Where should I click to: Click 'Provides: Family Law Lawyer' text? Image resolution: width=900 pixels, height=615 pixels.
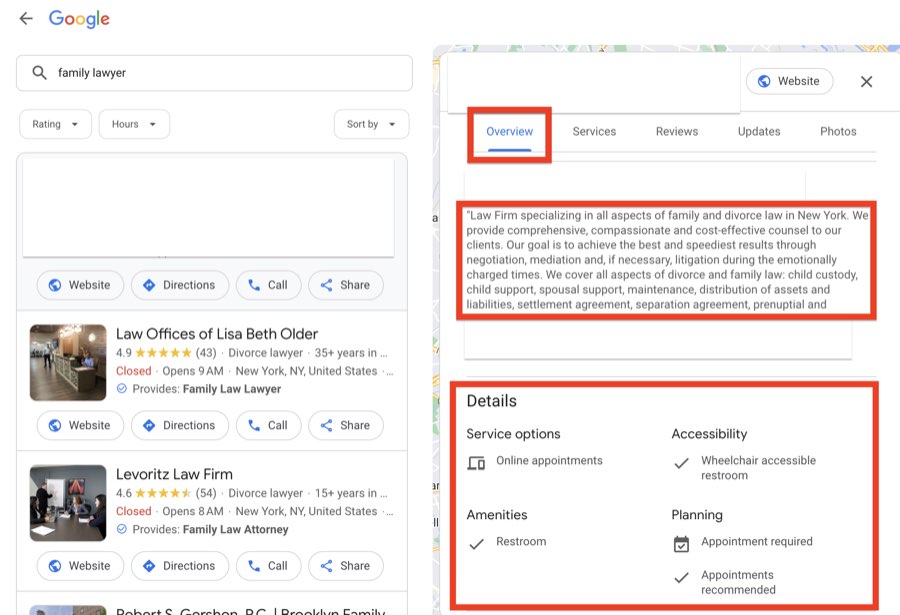[207, 389]
